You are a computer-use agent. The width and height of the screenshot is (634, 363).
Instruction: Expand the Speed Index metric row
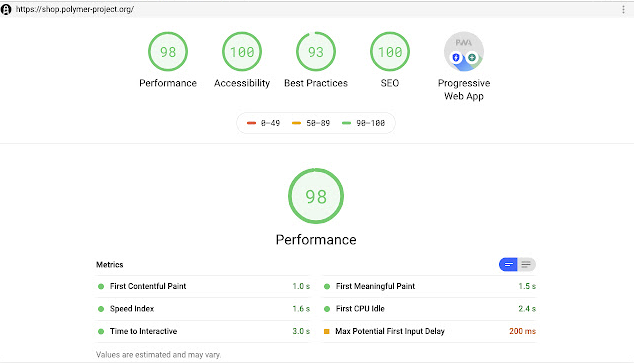tap(203, 309)
